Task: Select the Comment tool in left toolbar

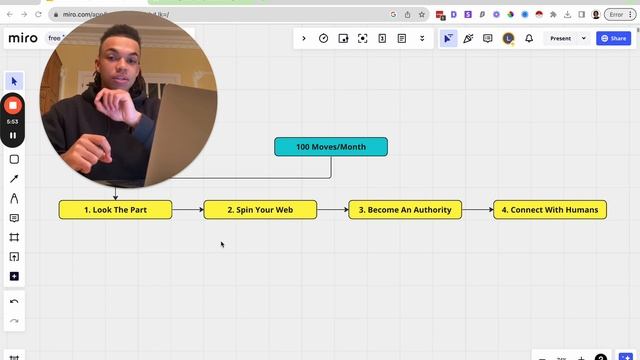Action: coord(14,218)
